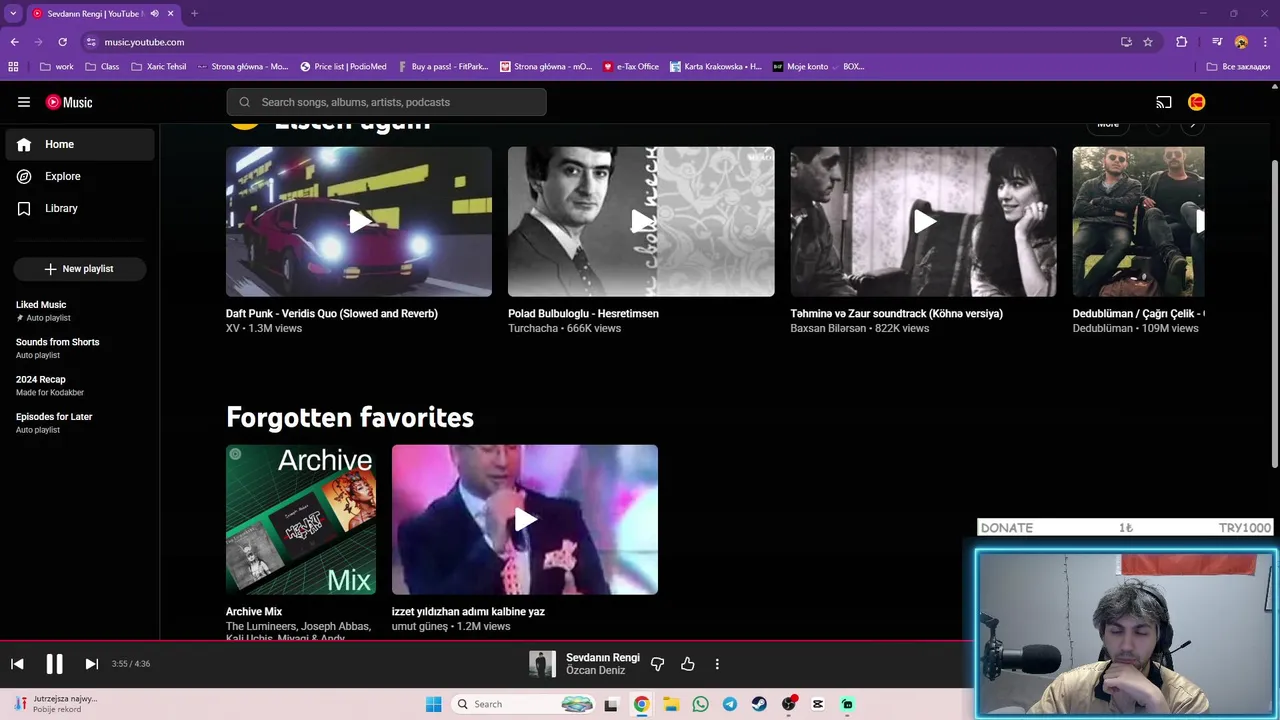Click 'Təhminə və Zaur soundtrack' title
This screenshot has width=1280, height=720.
896,314
